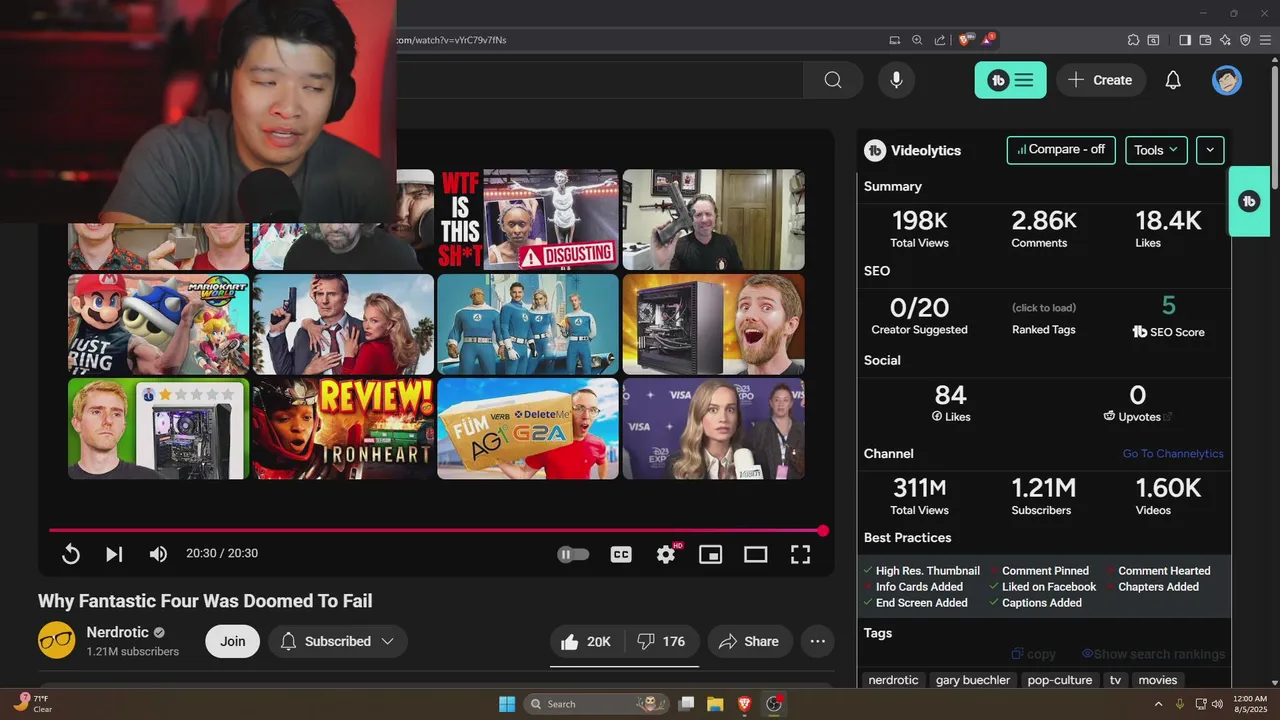Open the Brave Wallet icon

[1205, 40]
